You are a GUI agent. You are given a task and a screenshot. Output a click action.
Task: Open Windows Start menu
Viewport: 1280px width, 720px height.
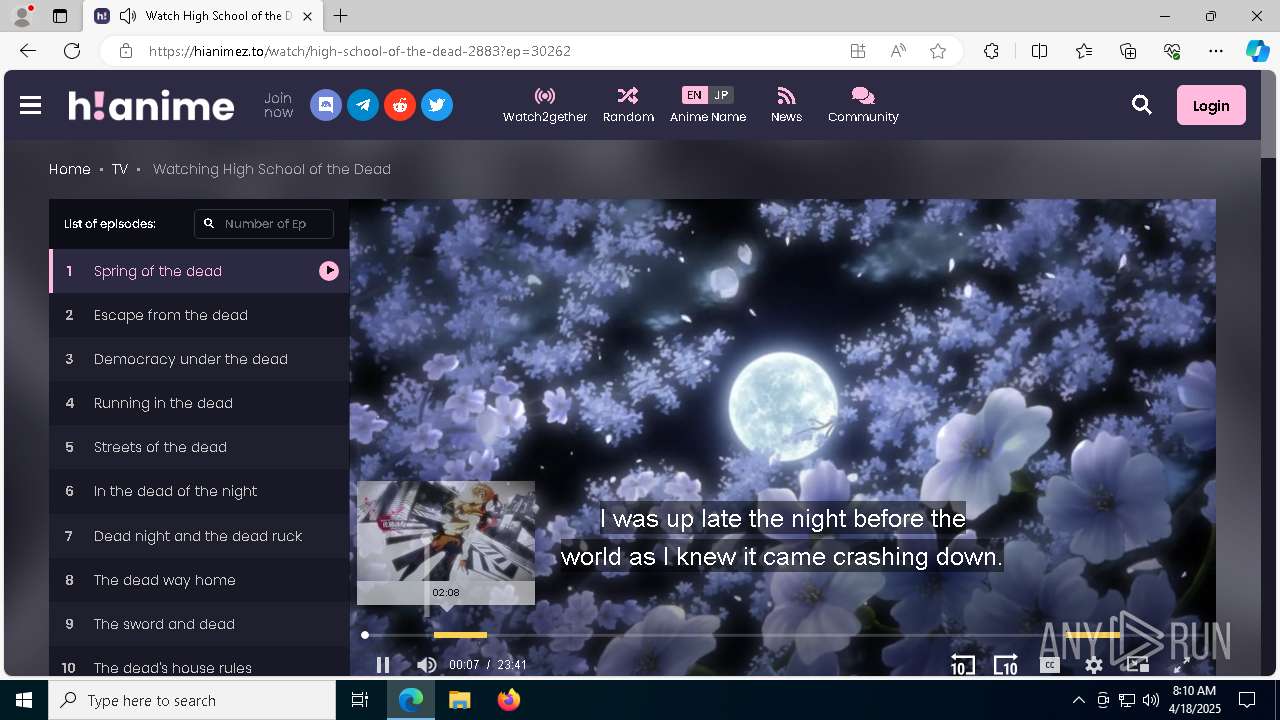coord(24,700)
